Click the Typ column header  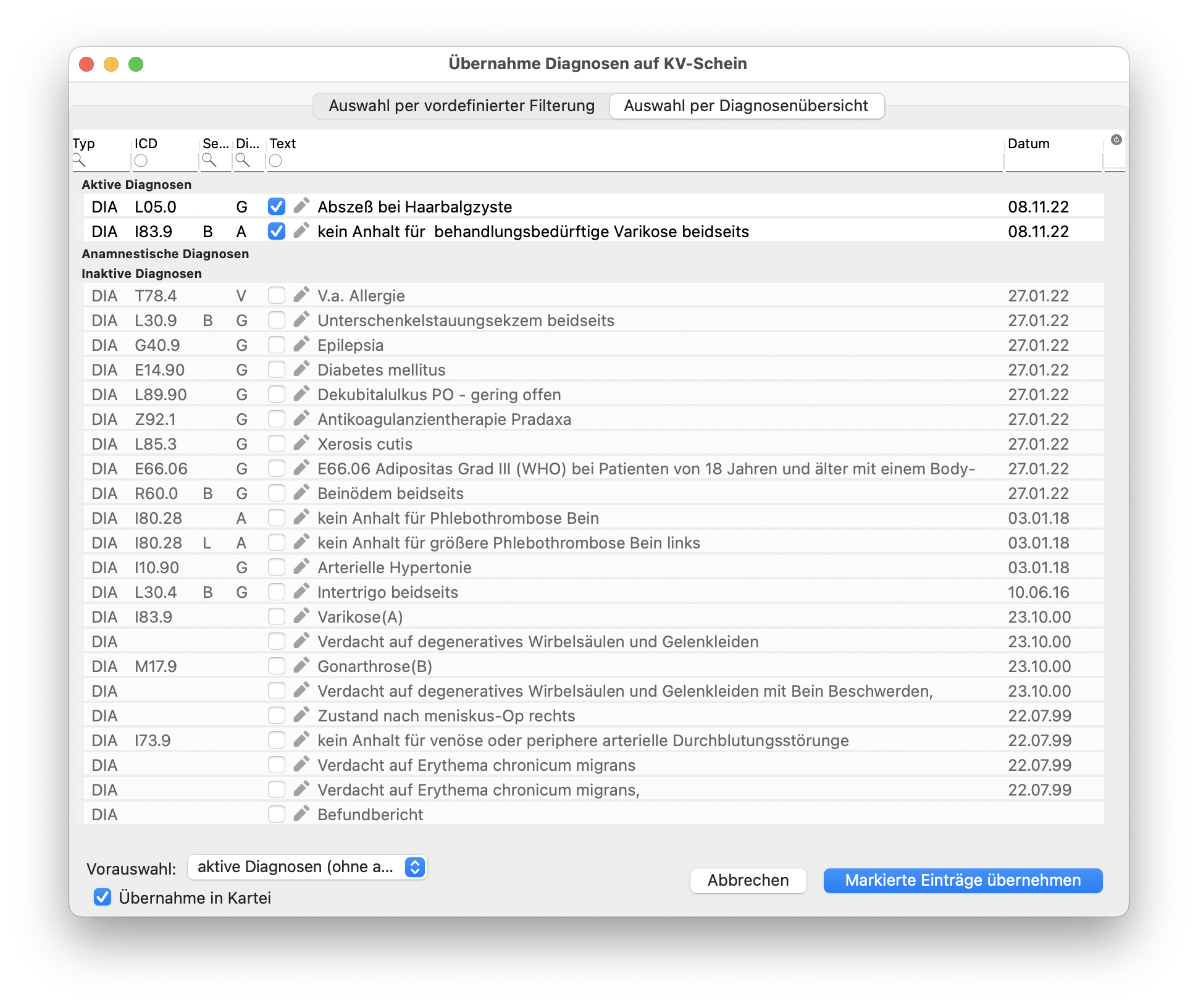(x=83, y=143)
